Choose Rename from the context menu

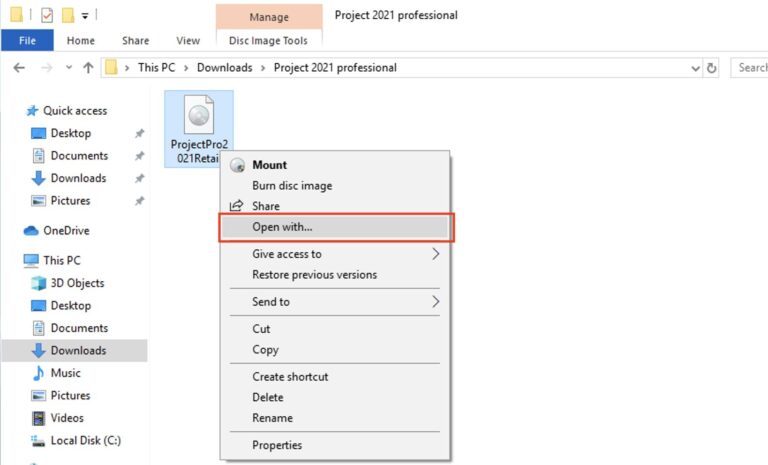[335, 418]
